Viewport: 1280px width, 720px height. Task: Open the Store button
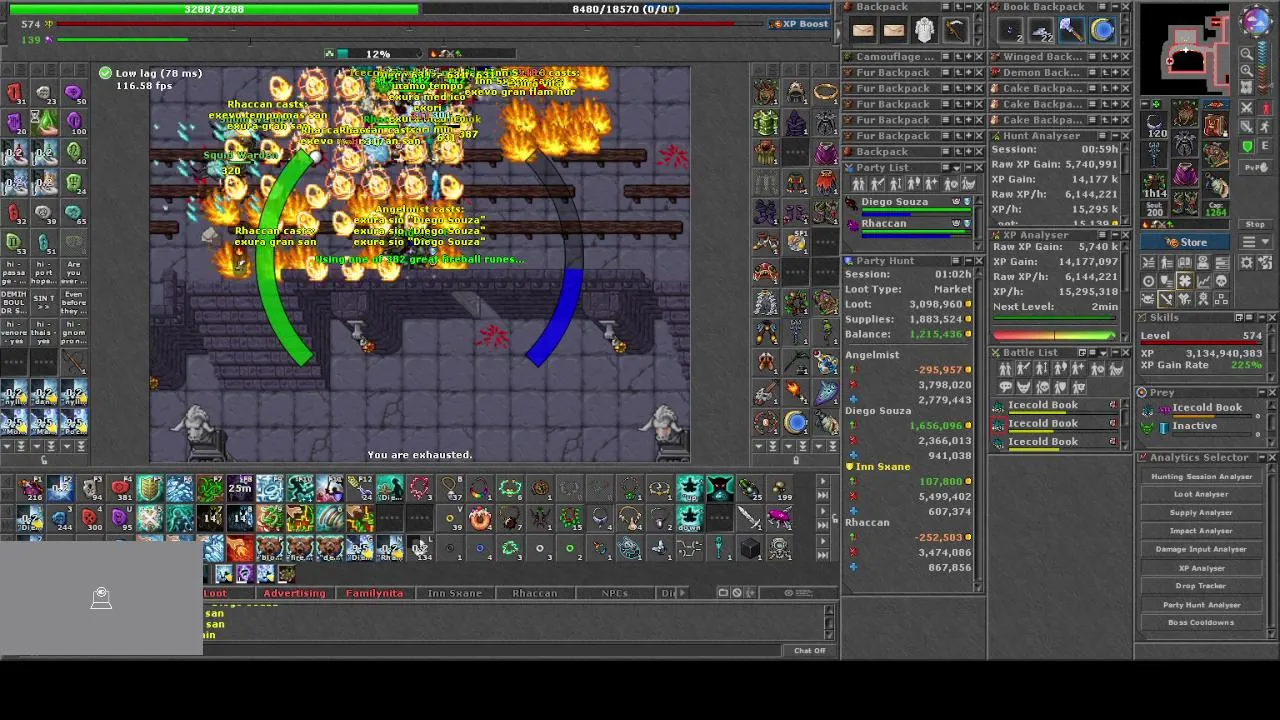click(1184, 242)
